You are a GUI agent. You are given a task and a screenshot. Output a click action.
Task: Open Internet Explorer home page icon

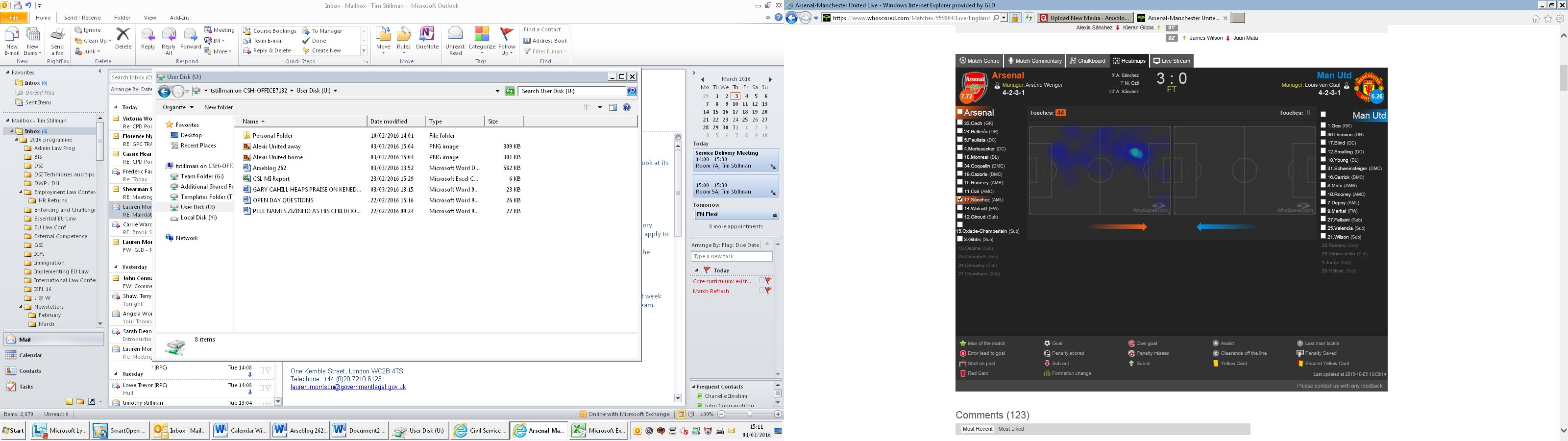point(1536,19)
